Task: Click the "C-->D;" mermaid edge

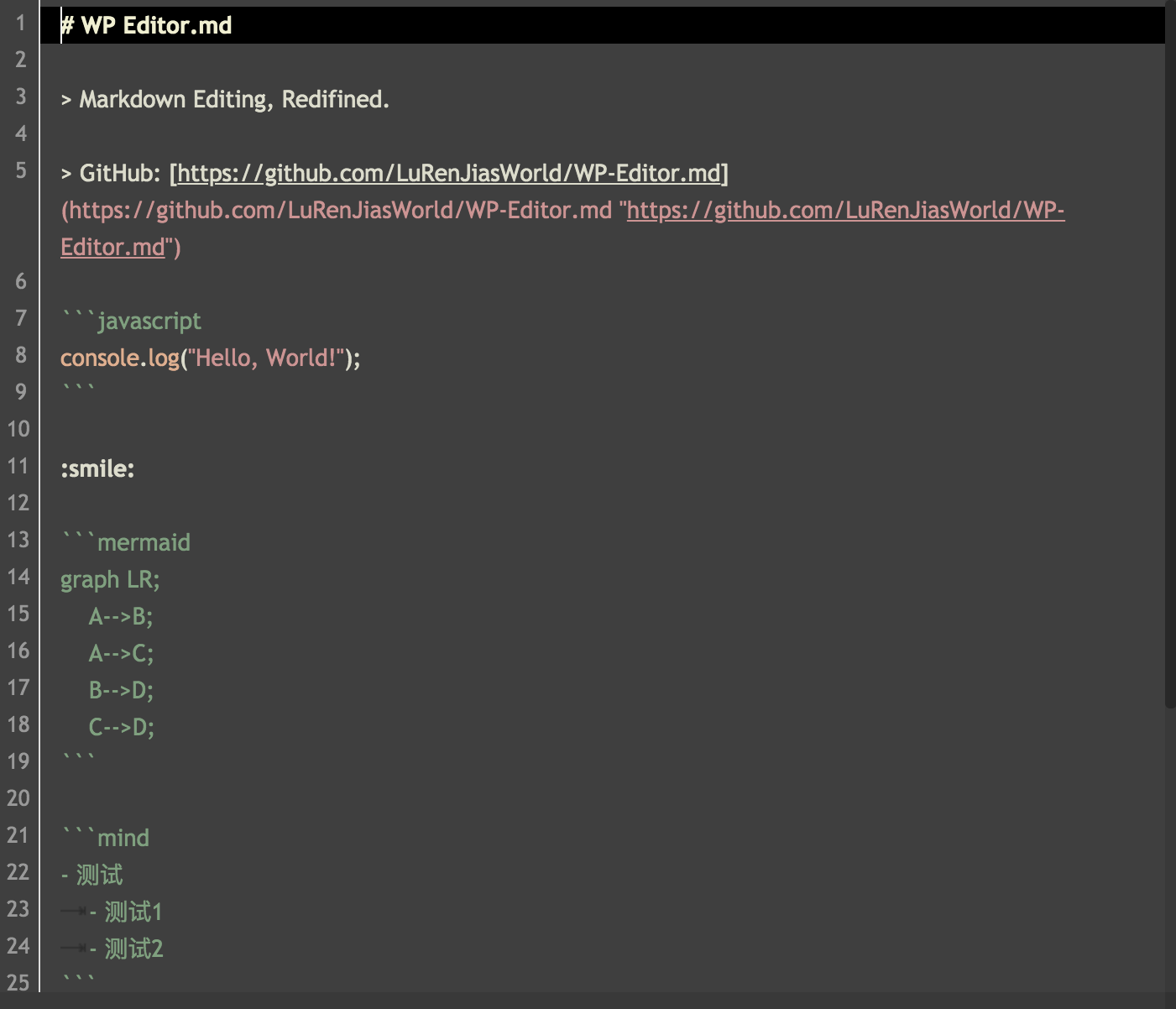Action: (x=122, y=728)
